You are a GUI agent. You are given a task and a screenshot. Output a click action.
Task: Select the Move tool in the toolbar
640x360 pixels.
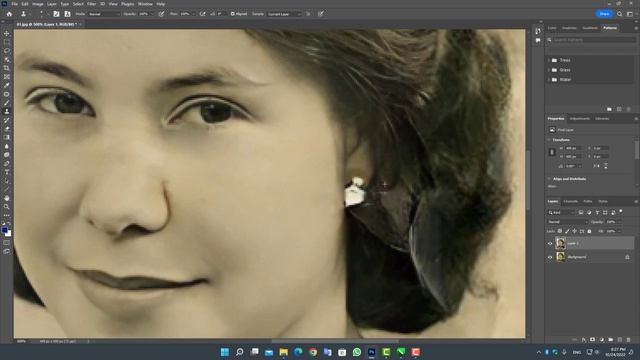pos(7,33)
